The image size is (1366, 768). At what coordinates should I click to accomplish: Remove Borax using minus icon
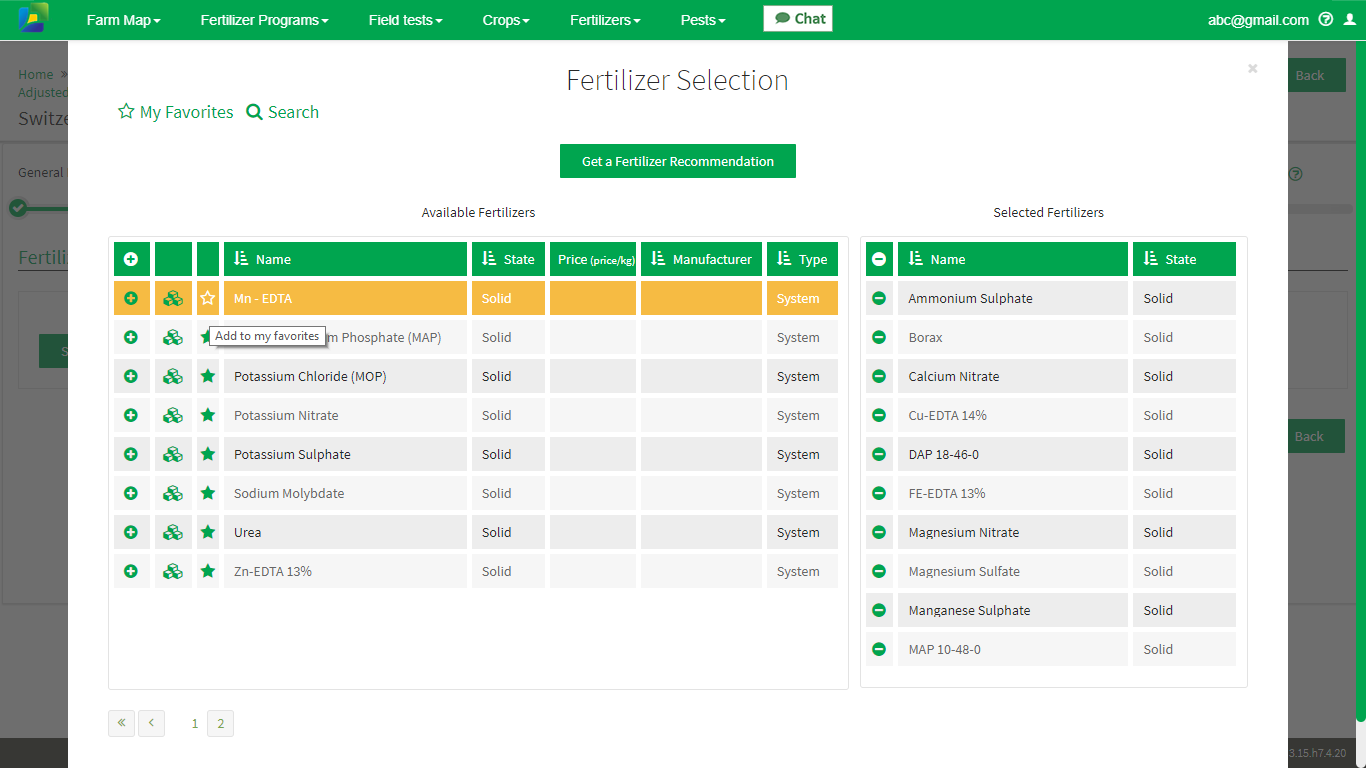coord(879,337)
